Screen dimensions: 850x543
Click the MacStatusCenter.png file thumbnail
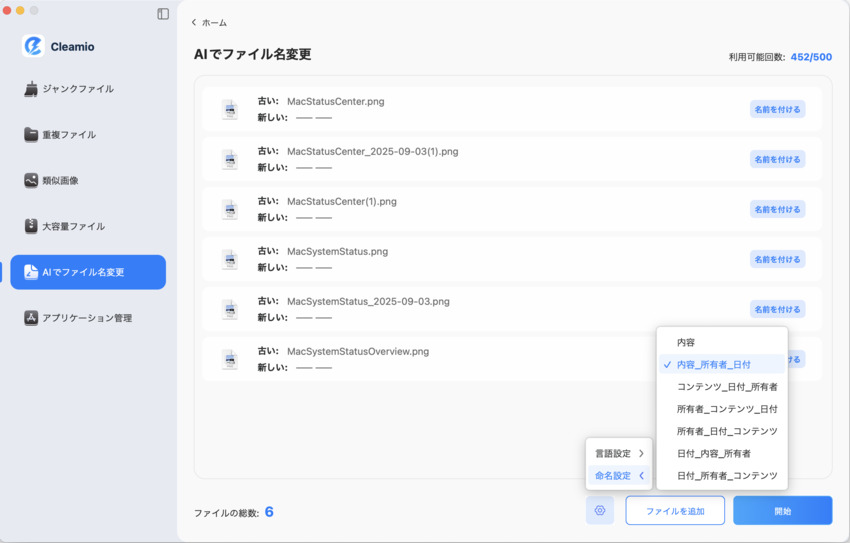coord(230,109)
